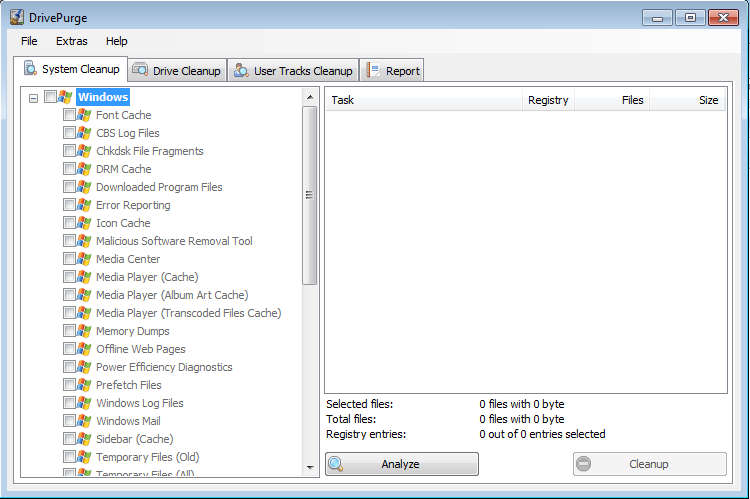750x499 pixels.
Task: Switch to the Report tab
Action: pyautogui.click(x=392, y=71)
